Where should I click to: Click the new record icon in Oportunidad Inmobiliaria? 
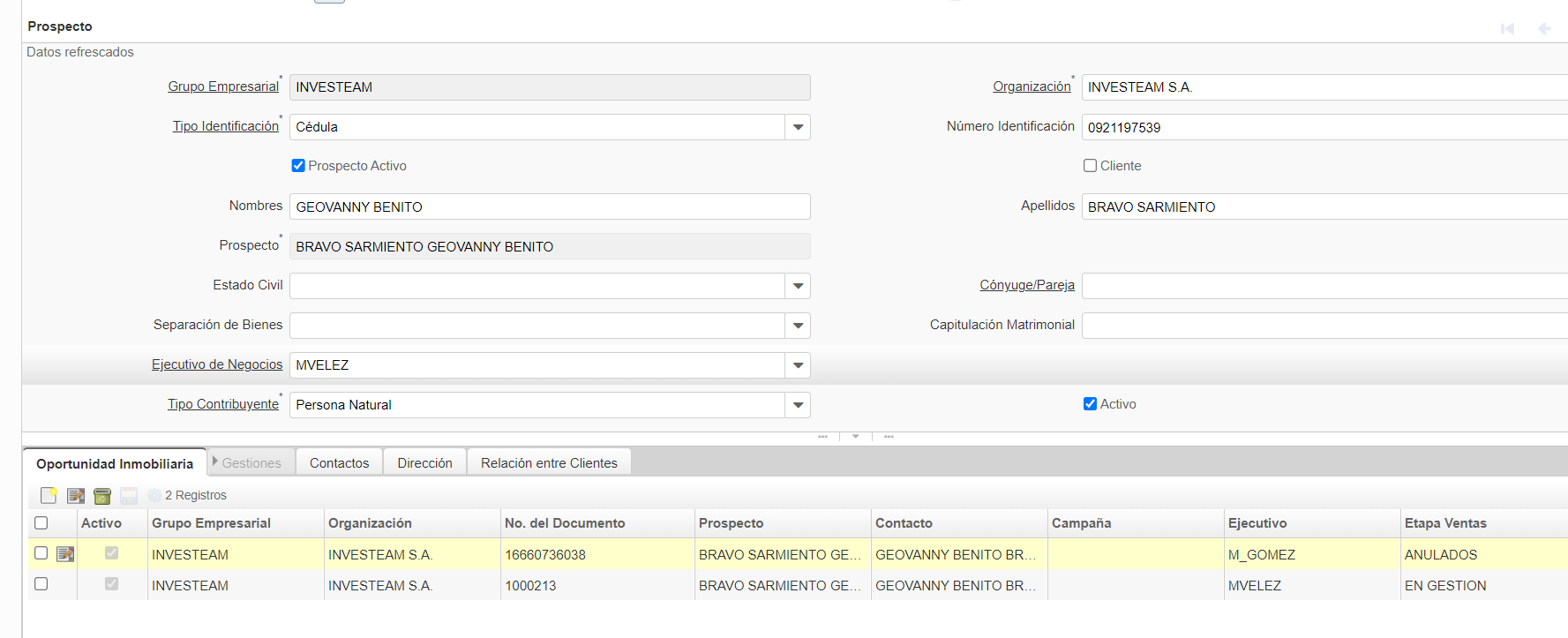pyautogui.click(x=49, y=496)
